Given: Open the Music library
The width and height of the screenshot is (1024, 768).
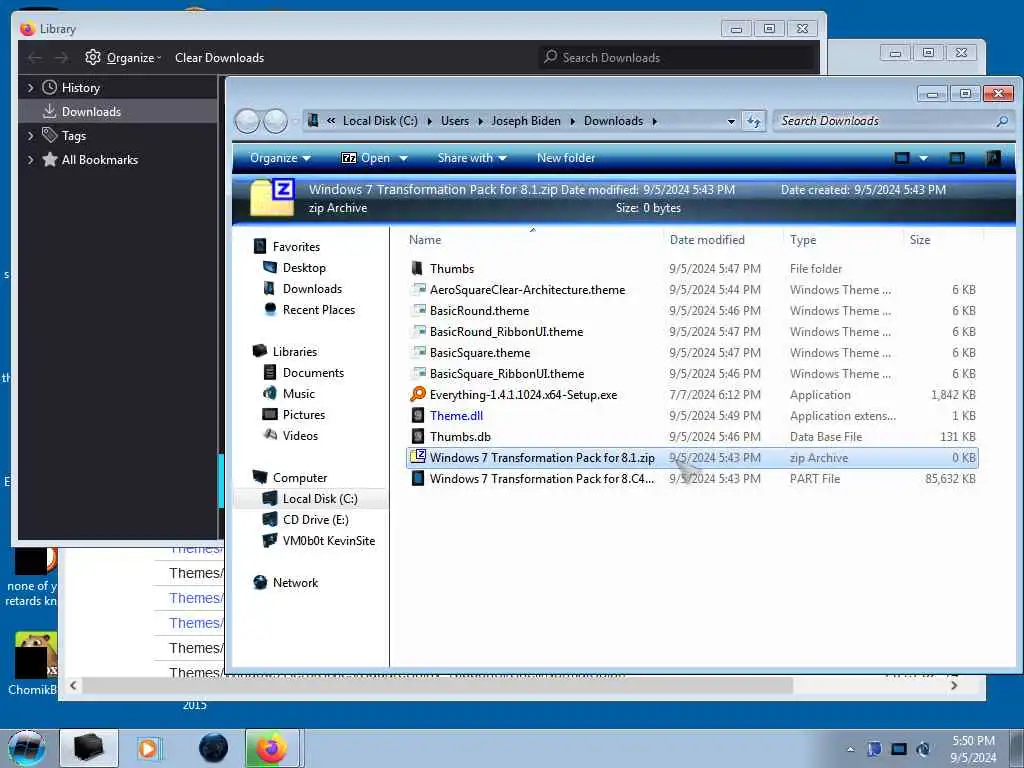Looking at the screenshot, I should (x=298, y=393).
